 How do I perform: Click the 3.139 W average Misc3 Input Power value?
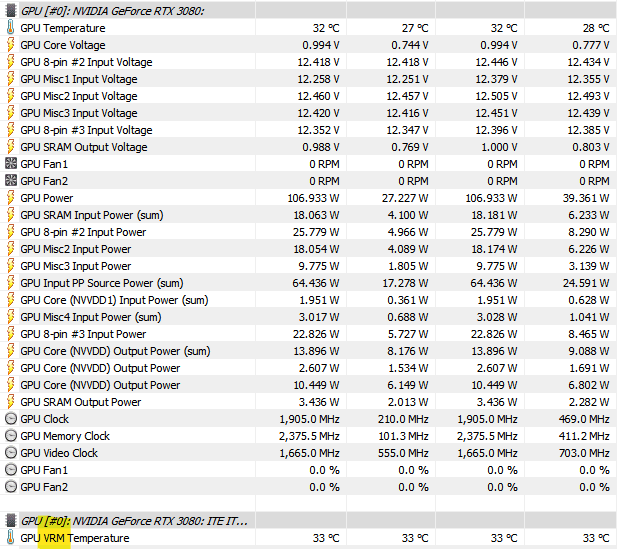(x=589, y=266)
